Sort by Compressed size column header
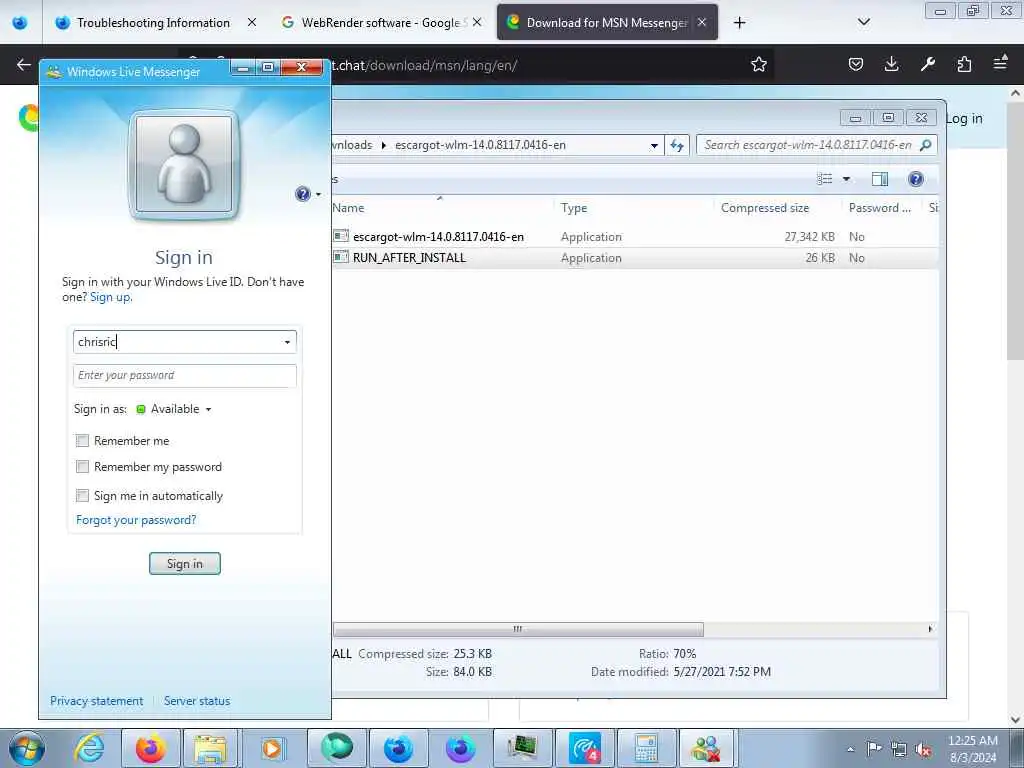This screenshot has height=768, width=1024. 765,208
